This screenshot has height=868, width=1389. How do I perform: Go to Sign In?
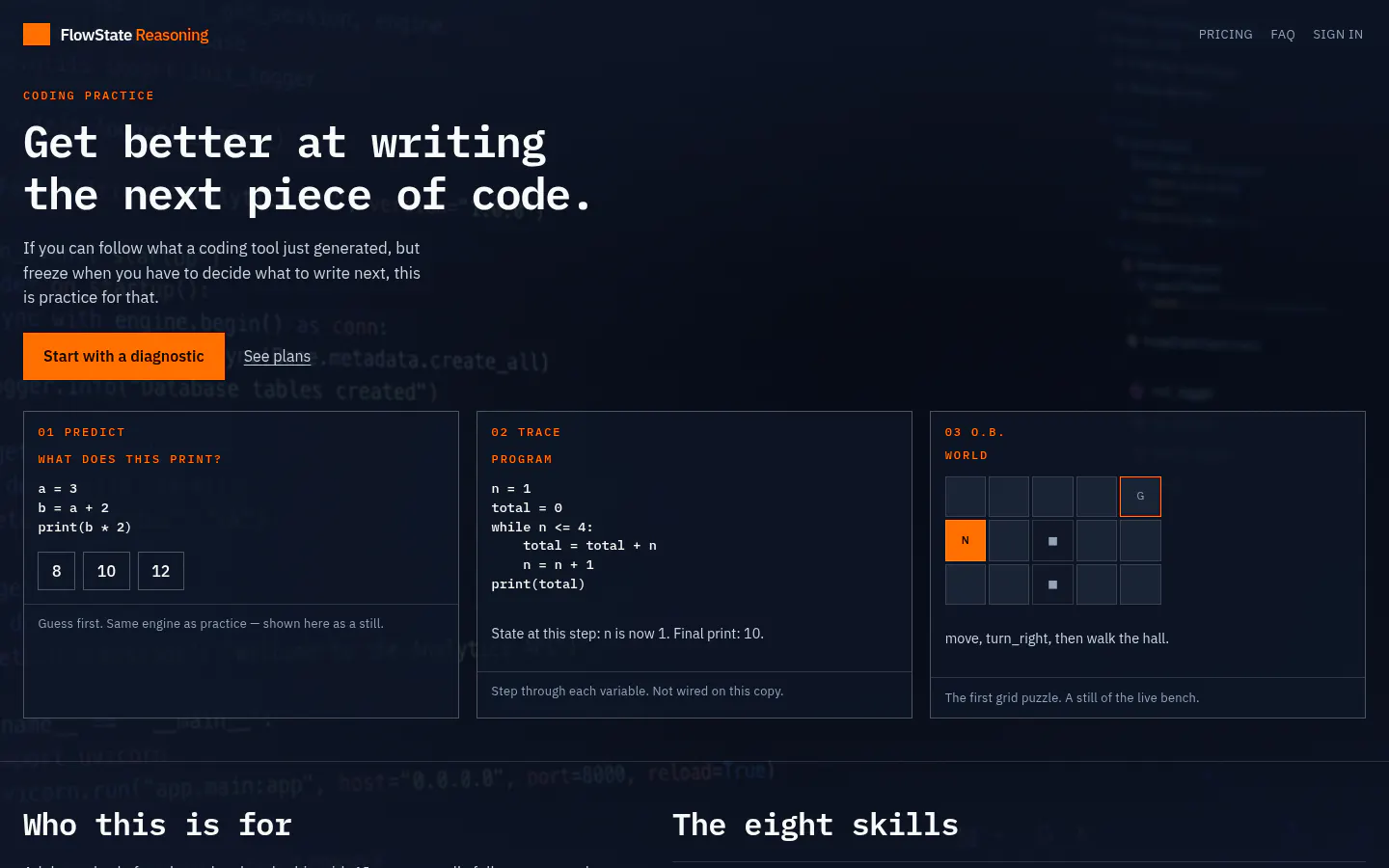(x=1337, y=35)
